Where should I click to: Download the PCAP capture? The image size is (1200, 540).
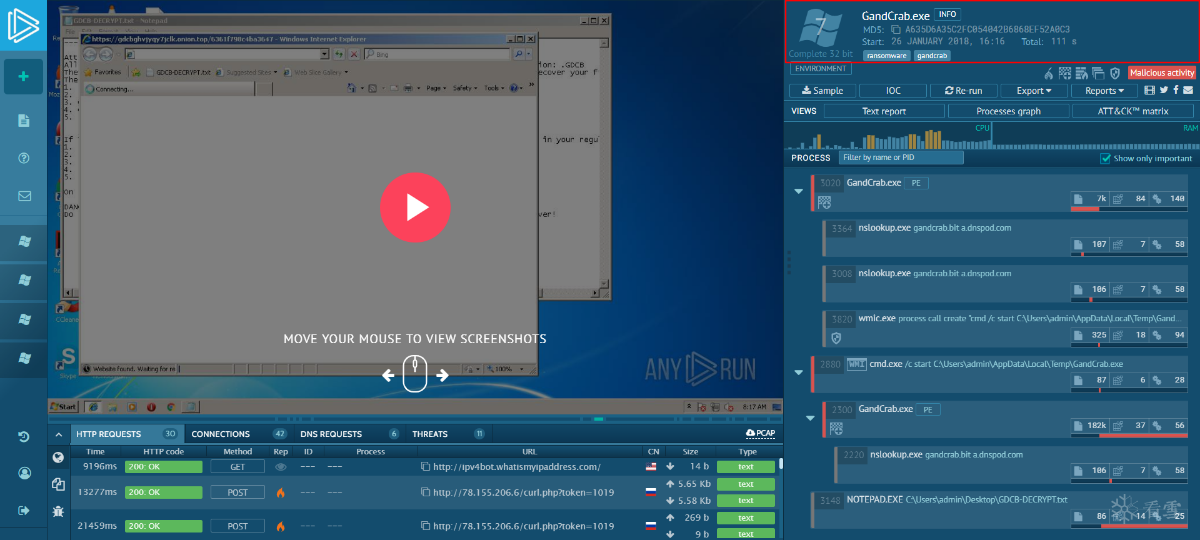760,434
